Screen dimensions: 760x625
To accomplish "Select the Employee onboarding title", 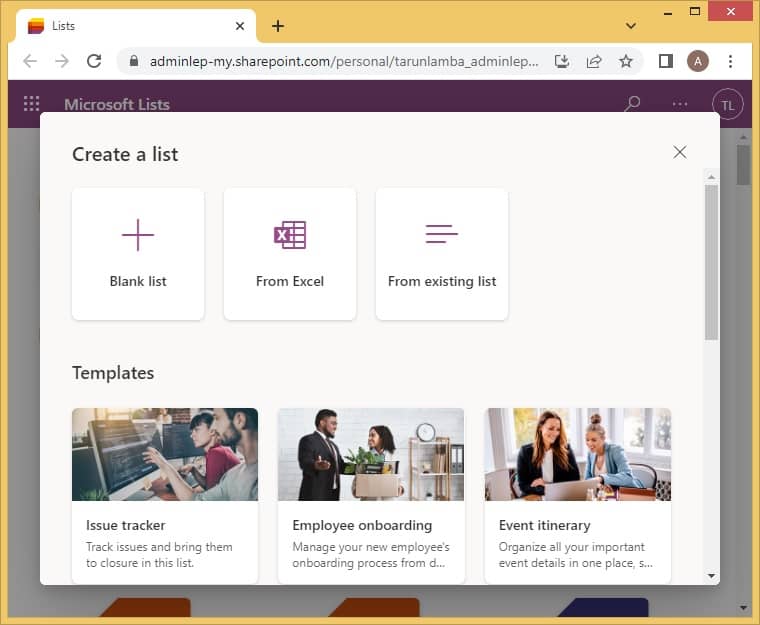I will click(362, 526).
